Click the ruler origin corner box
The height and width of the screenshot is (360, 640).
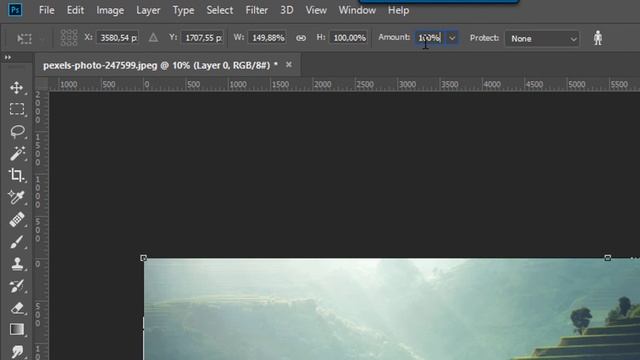(41, 84)
